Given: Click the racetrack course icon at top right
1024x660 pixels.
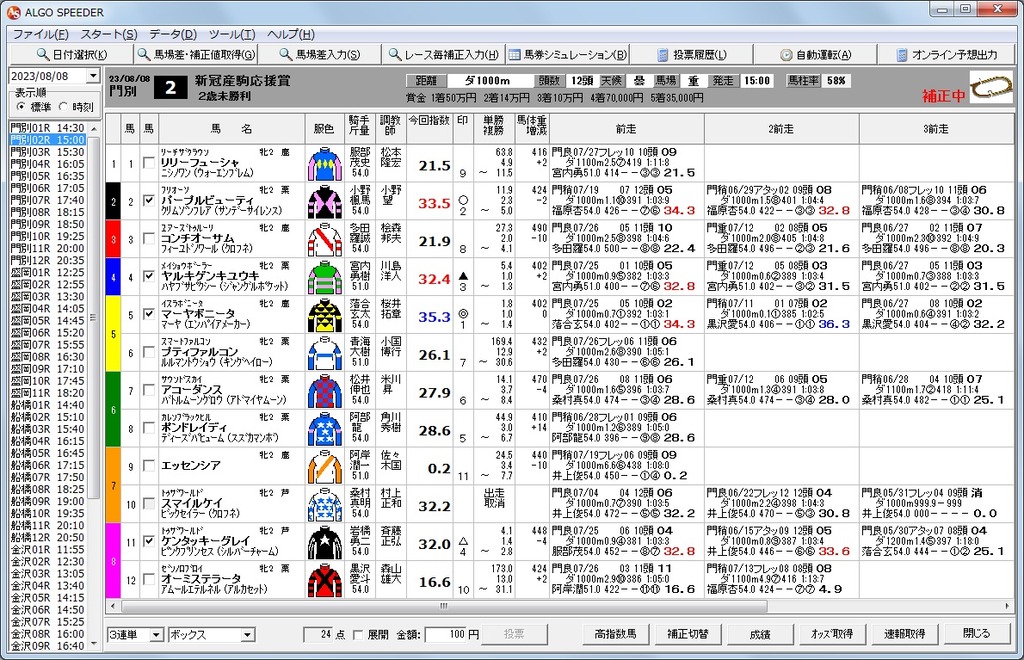Looking at the screenshot, I should tap(991, 87).
